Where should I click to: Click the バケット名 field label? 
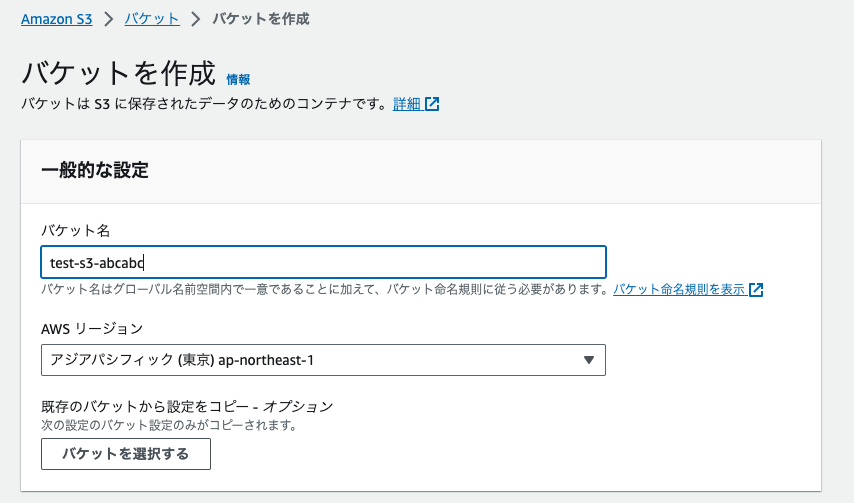coord(76,230)
